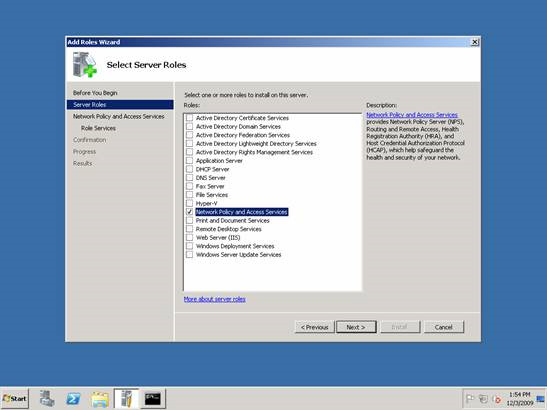Open Network Policy and Access Services sidebar step
Image resolution: width=547 pixels, height=410 pixels.
click(119, 117)
